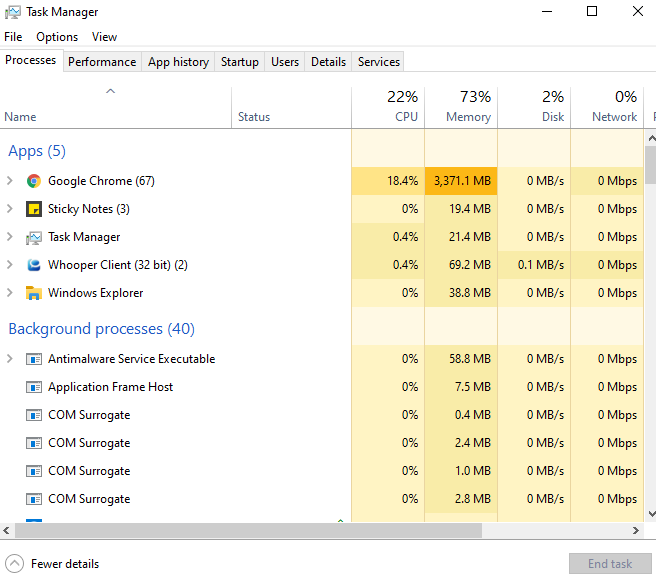Click the Whooper Client process icon
This screenshot has width=656, height=582.
pos(33,265)
